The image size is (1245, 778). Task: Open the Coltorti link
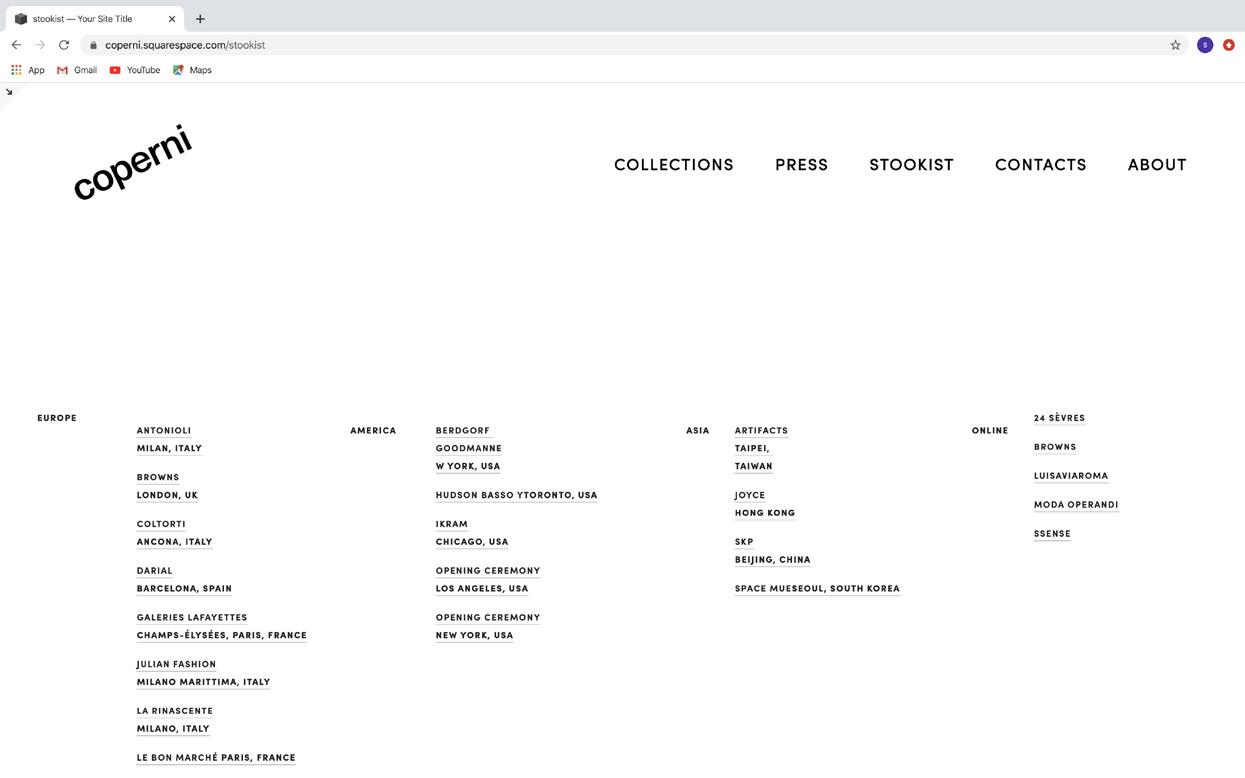[161, 525]
